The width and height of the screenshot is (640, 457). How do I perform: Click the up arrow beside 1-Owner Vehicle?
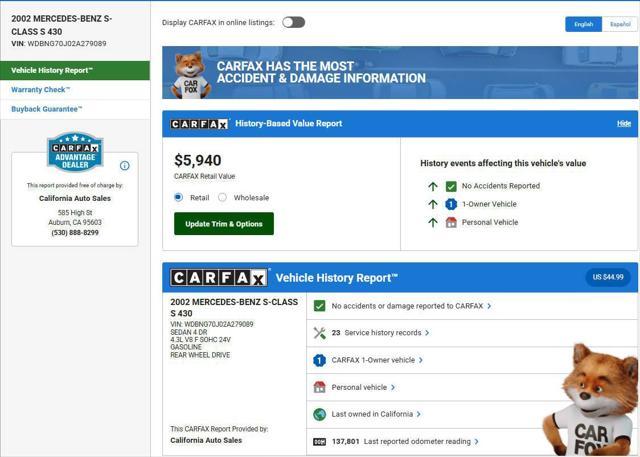433,204
